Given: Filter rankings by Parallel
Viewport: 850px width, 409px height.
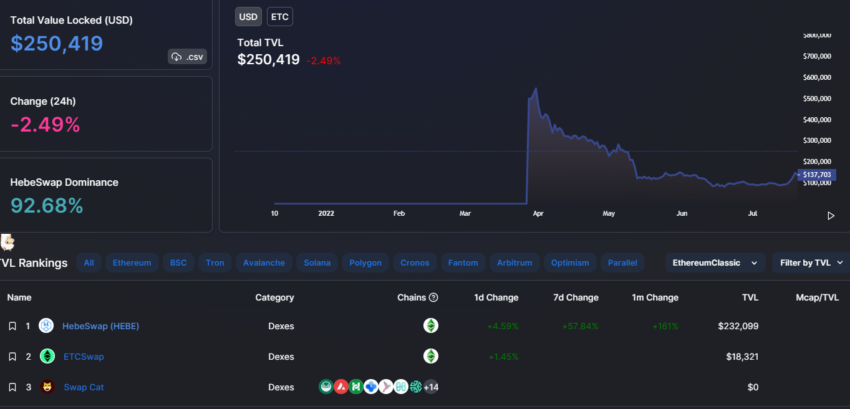Looking at the screenshot, I should [x=622, y=263].
